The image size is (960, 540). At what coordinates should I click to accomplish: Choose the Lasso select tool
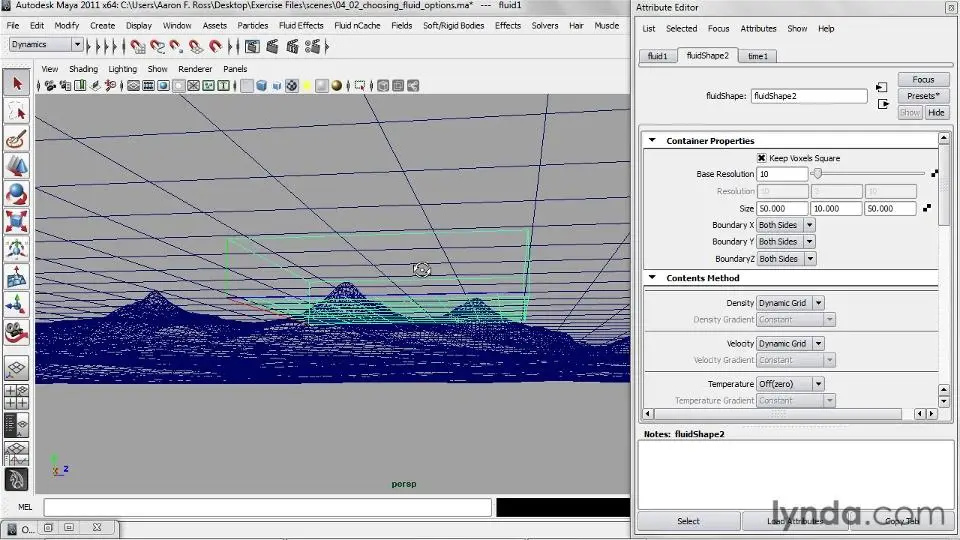click(17, 111)
